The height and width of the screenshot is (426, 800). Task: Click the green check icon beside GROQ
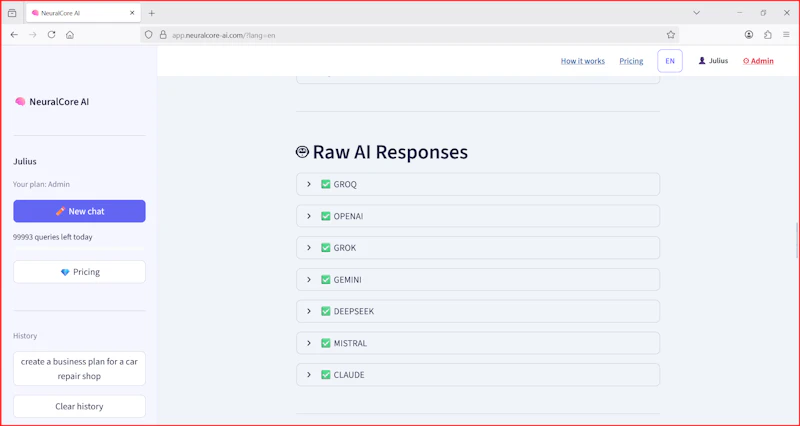pos(326,184)
